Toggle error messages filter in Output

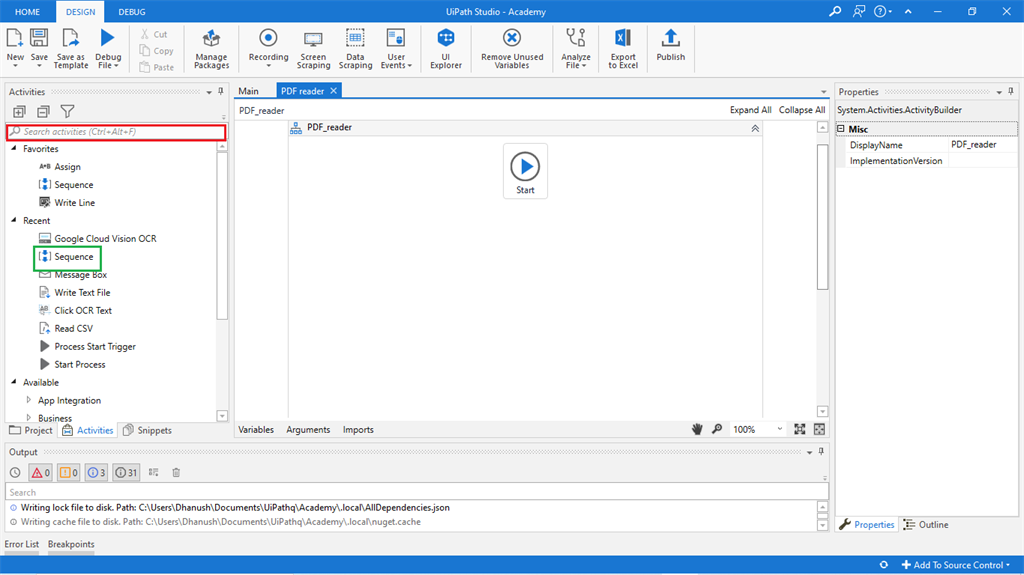40,472
